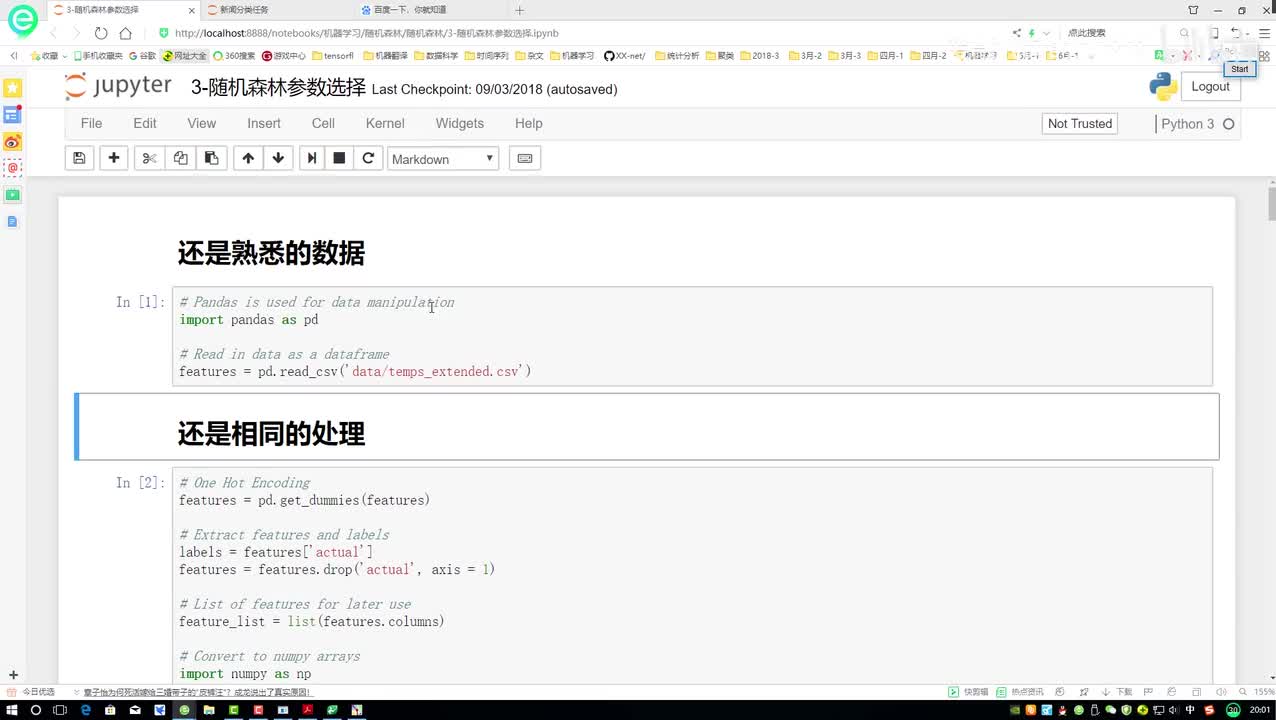This screenshot has width=1276, height=720.
Task: Copy selected cells icon
Action: (180, 158)
